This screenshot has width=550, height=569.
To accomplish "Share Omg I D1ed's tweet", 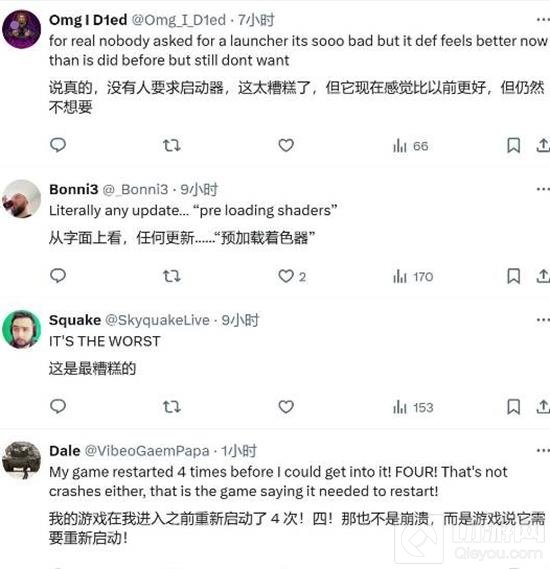I will 543,146.
